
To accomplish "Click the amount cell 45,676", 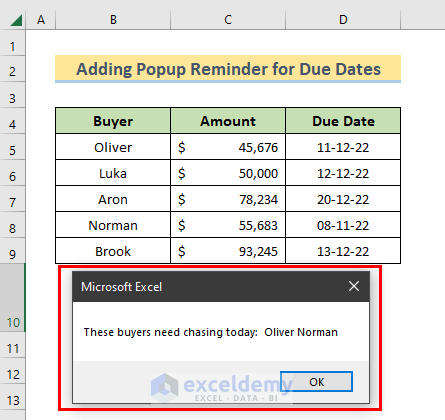I will (x=228, y=147).
